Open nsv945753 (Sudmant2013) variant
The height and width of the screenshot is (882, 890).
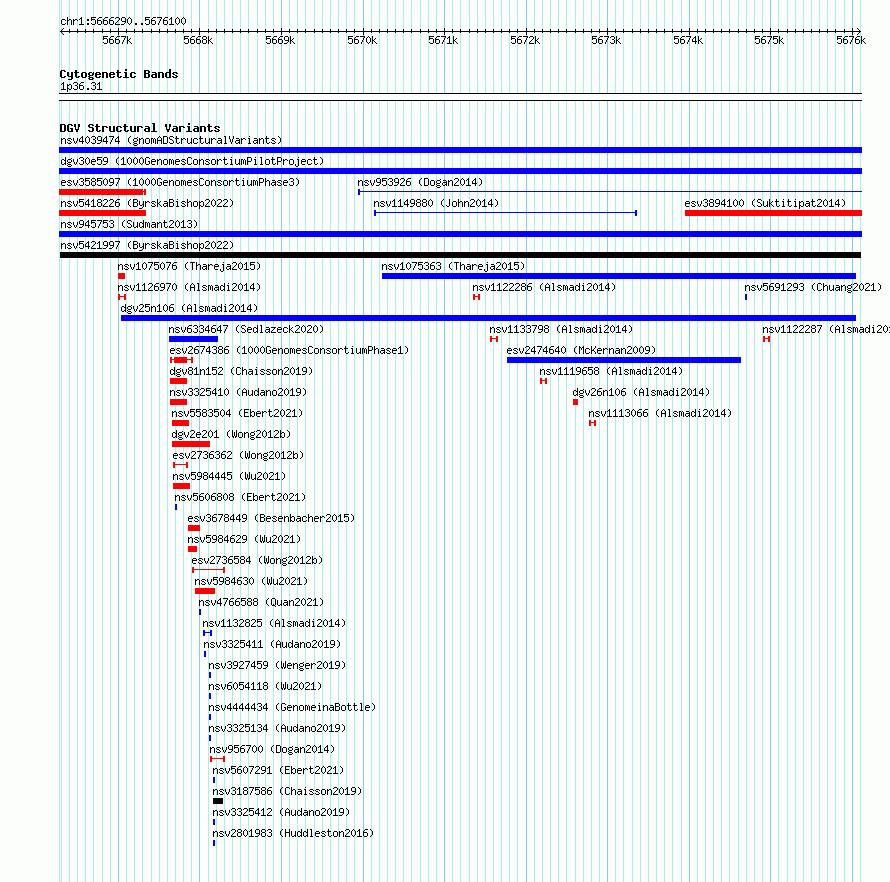[129, 224]
